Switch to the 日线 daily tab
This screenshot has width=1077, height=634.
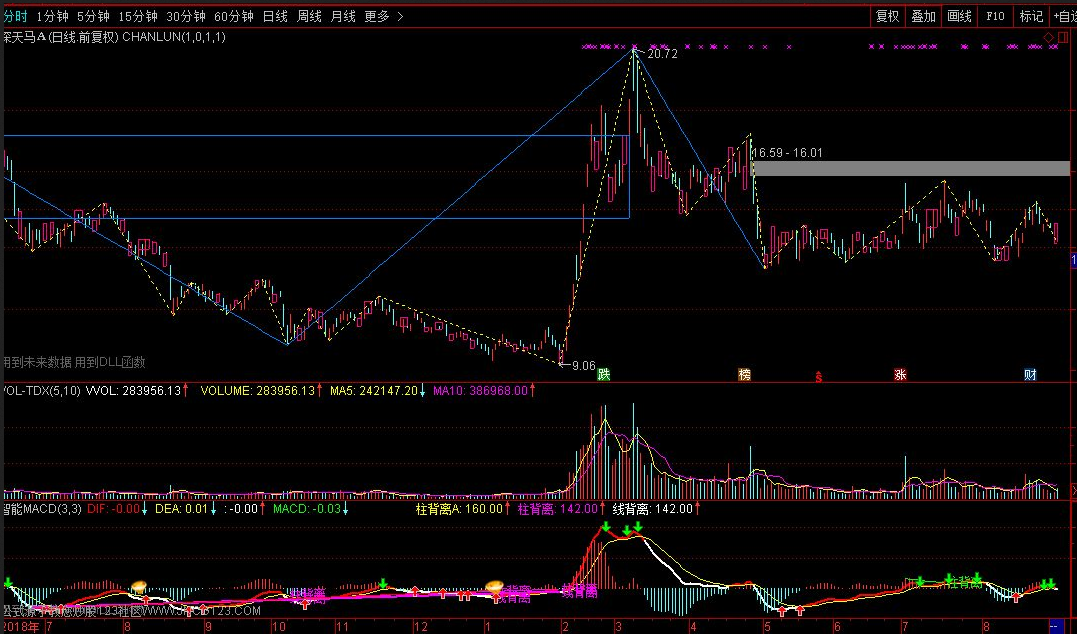pyautogui.click(x=275, y=16)
